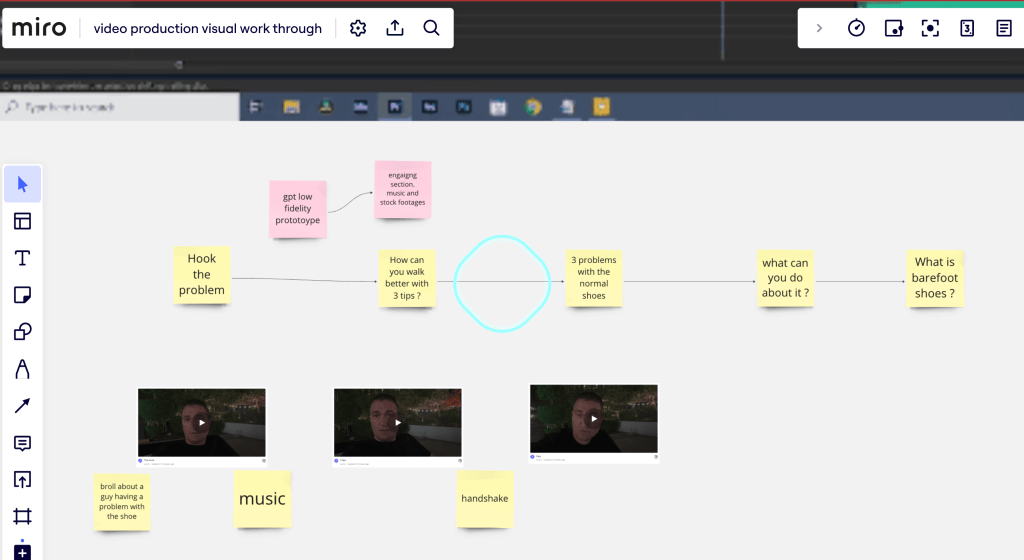Click the board title text
This screenshot has width=1024, height=560.
coord(208,29)
